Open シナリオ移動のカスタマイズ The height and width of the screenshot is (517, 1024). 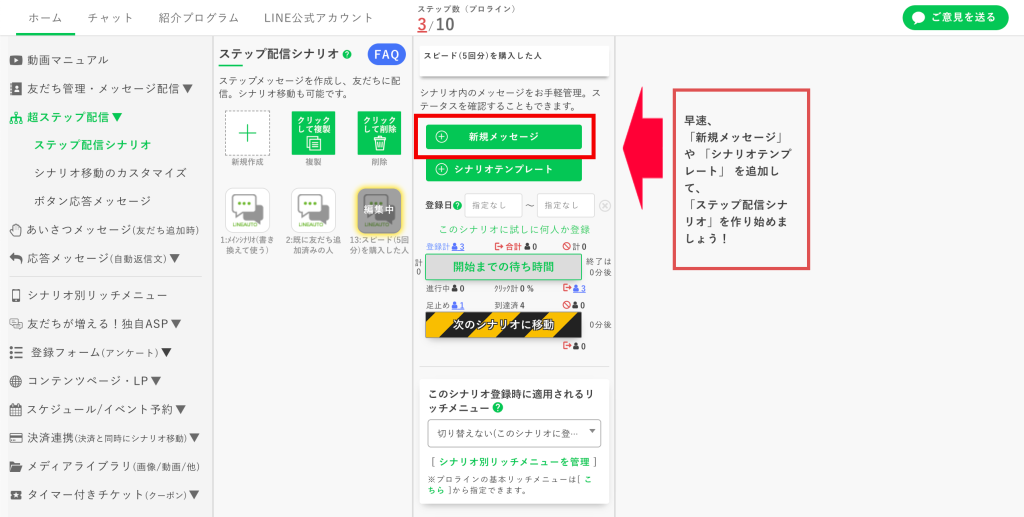(x=110, y=173)
